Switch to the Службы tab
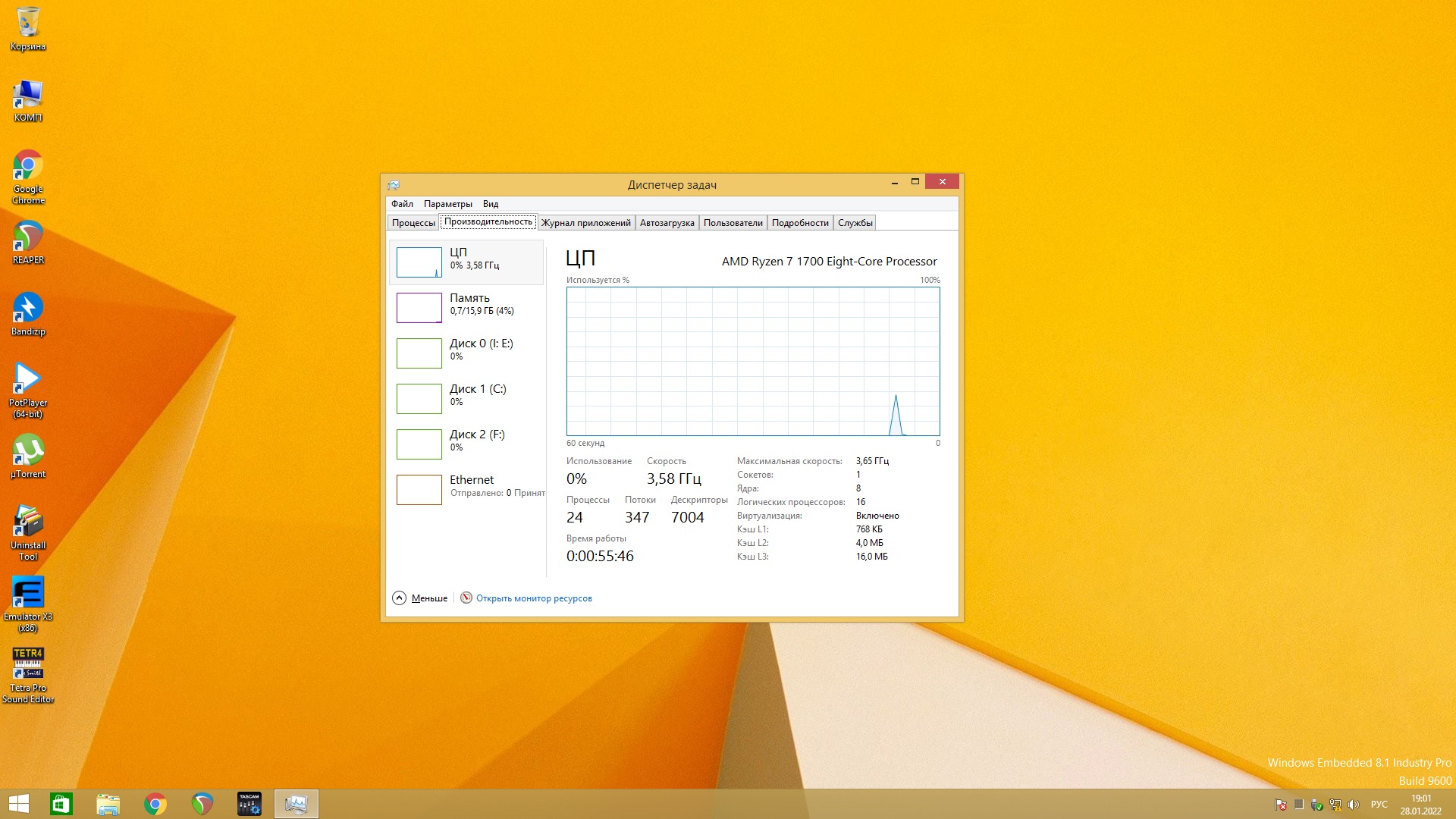 pos(855,223)
